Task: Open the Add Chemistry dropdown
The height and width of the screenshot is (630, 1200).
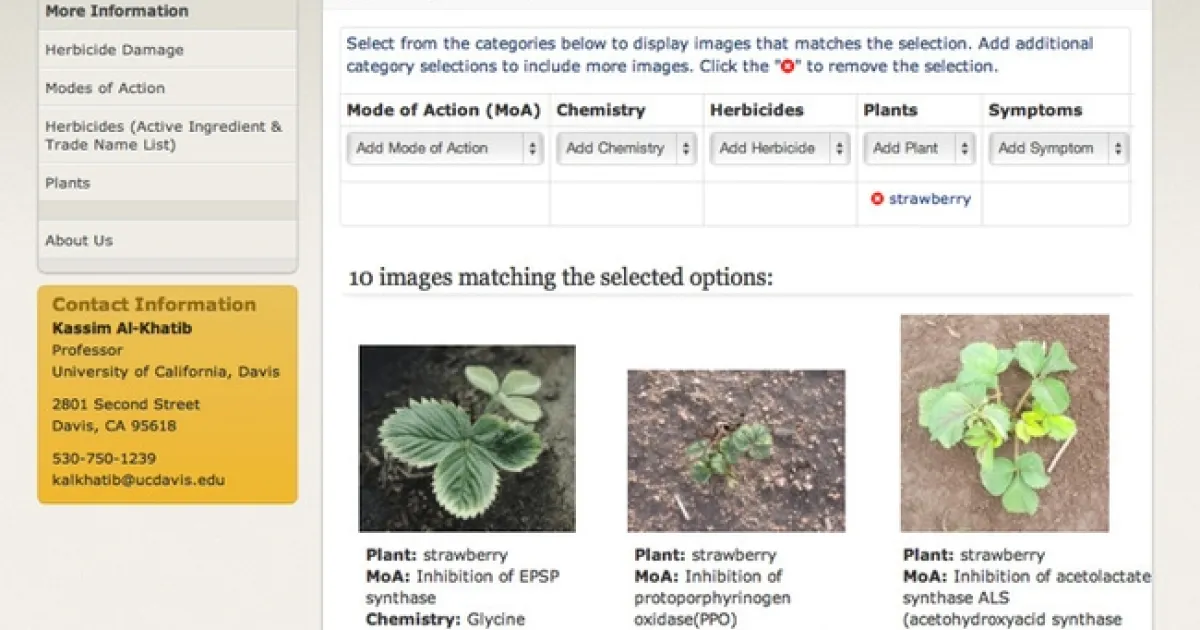Action: tap(627, 148)
